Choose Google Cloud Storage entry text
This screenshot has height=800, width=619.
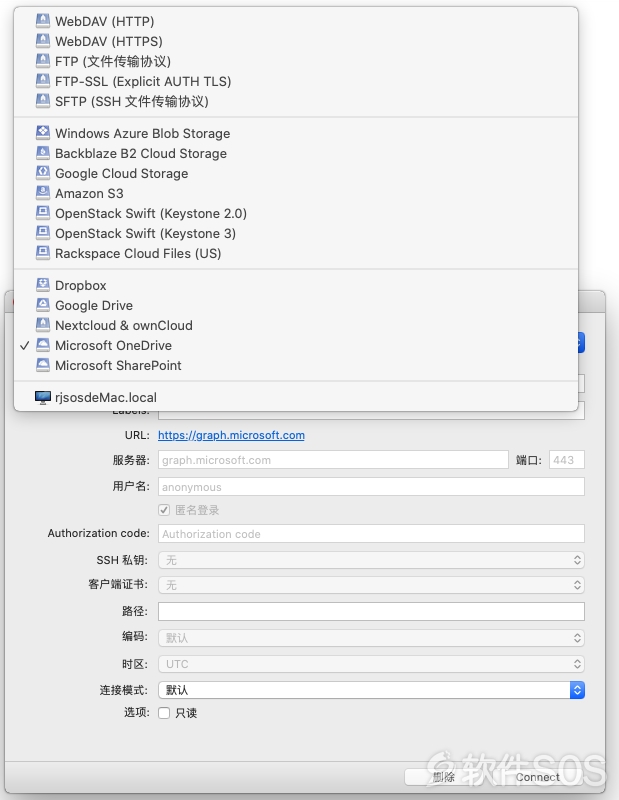click(121, 173)
